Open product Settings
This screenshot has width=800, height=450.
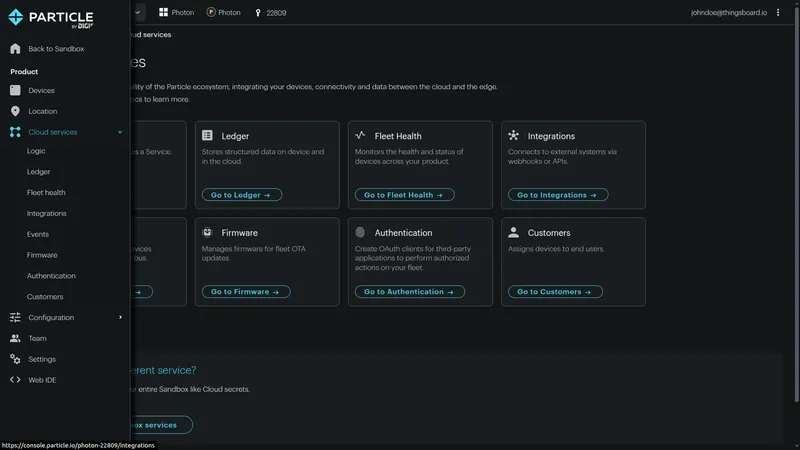coord(42,359)
